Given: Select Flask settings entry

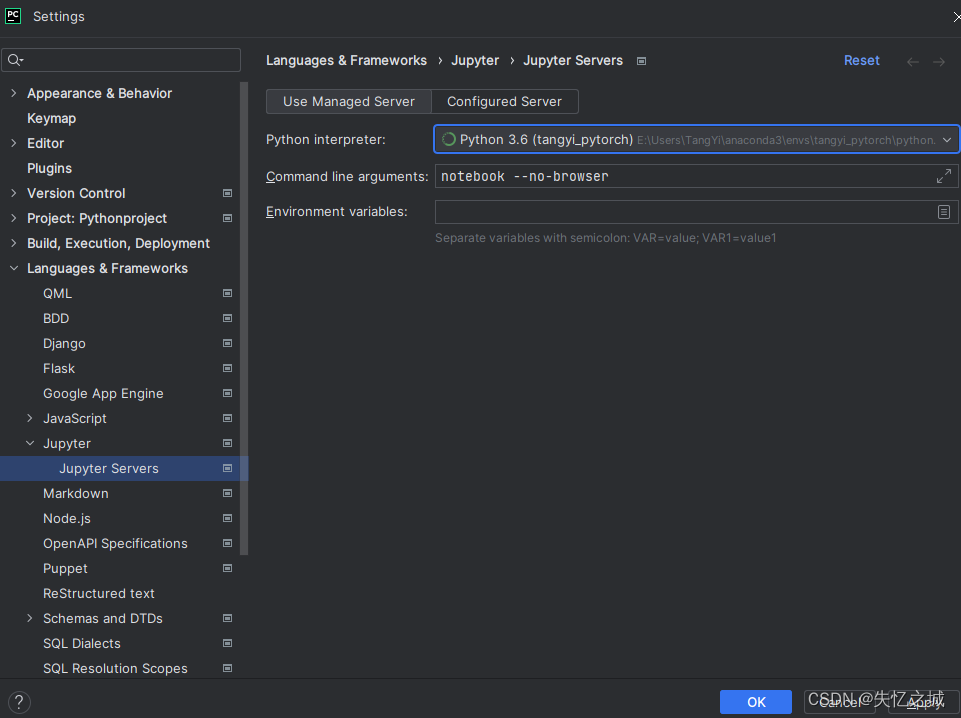Looking at the screenshot, I should 59,368.
